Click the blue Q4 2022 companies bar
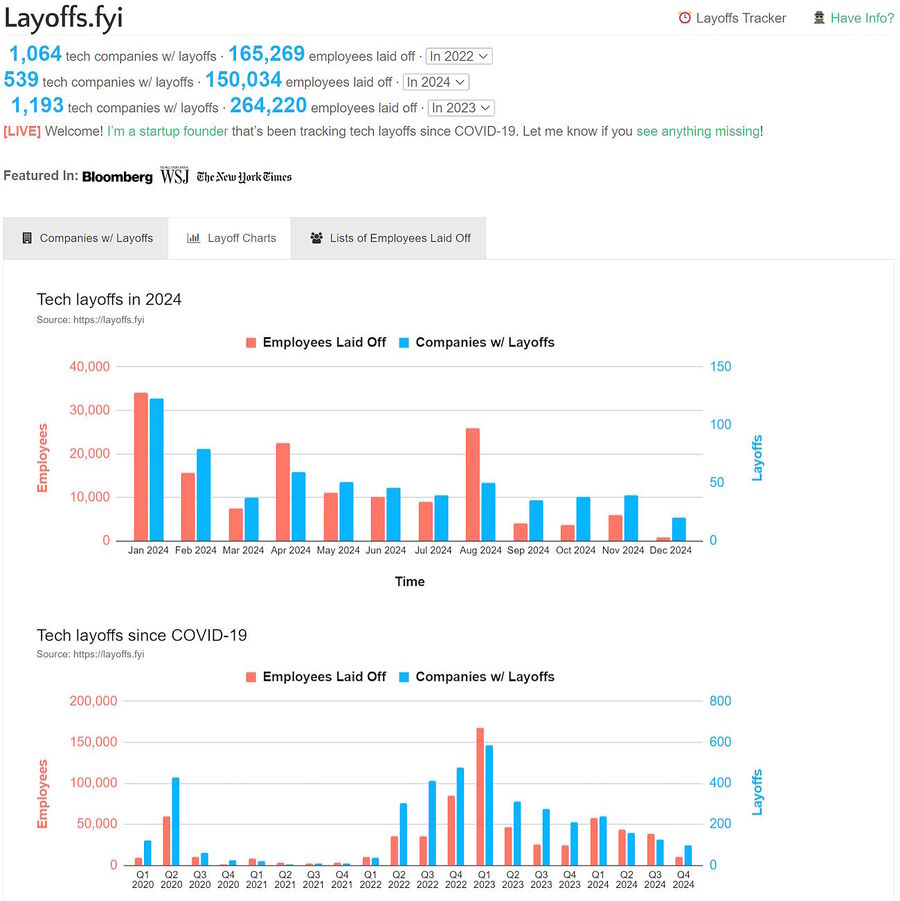This screenshot has width=900, height=901. pyautogui.click(x=460, y=817)
